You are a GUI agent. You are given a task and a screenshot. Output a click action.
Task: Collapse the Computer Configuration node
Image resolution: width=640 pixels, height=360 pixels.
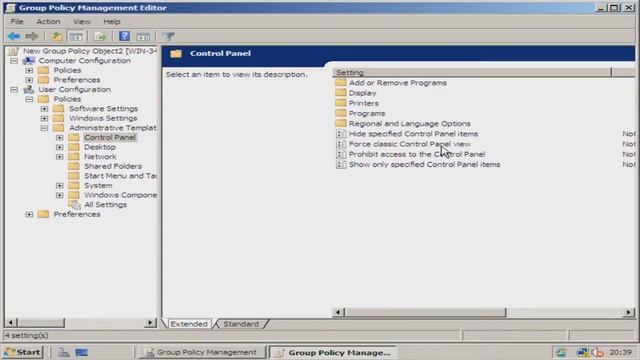pos(14,61)
